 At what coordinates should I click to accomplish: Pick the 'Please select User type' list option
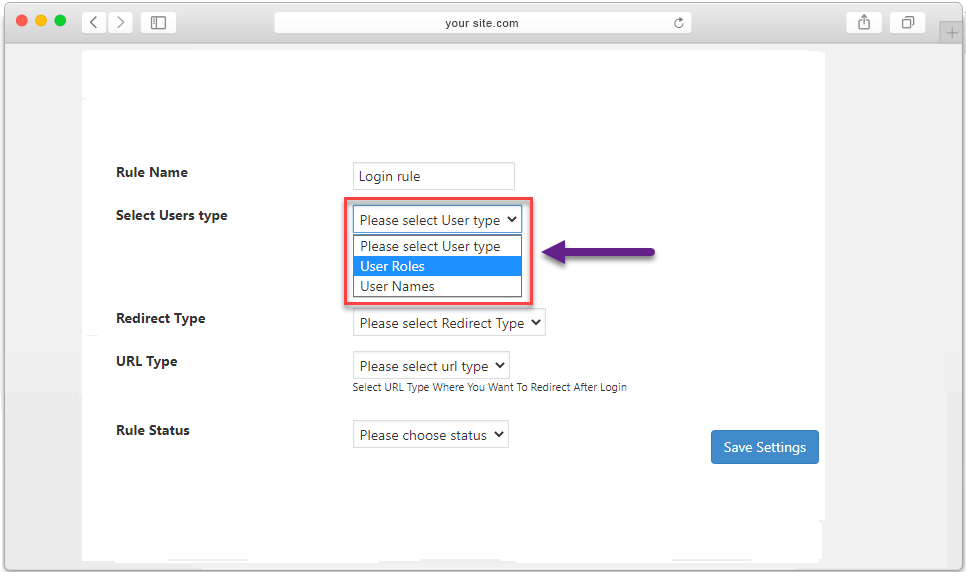437,246
